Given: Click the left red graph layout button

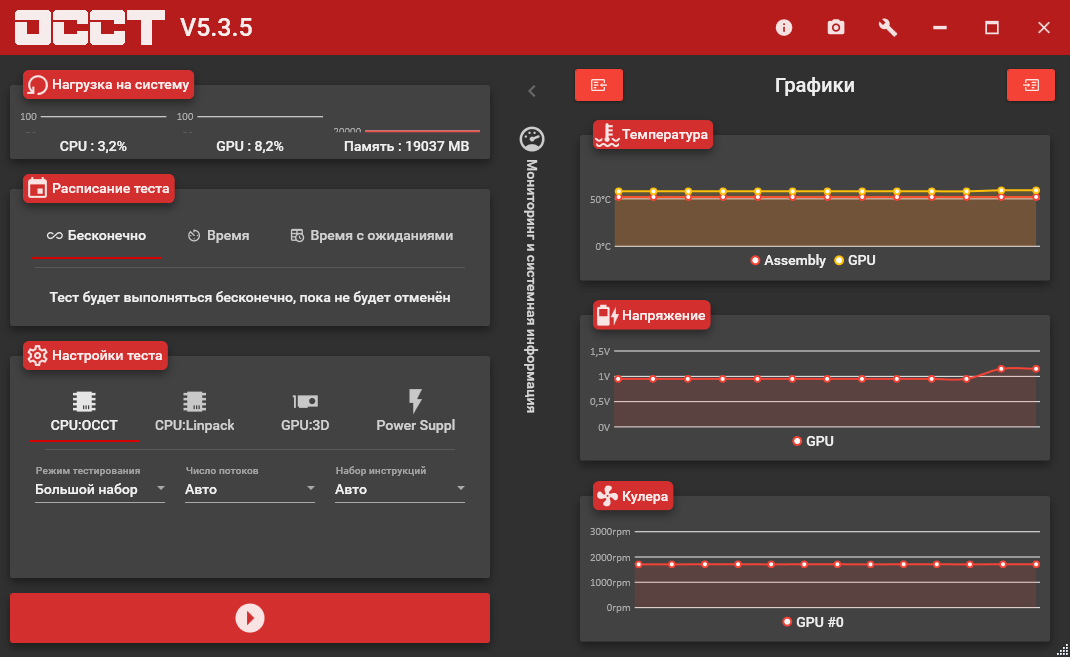Looking at the screenshot, I should [x=598, y=85].
